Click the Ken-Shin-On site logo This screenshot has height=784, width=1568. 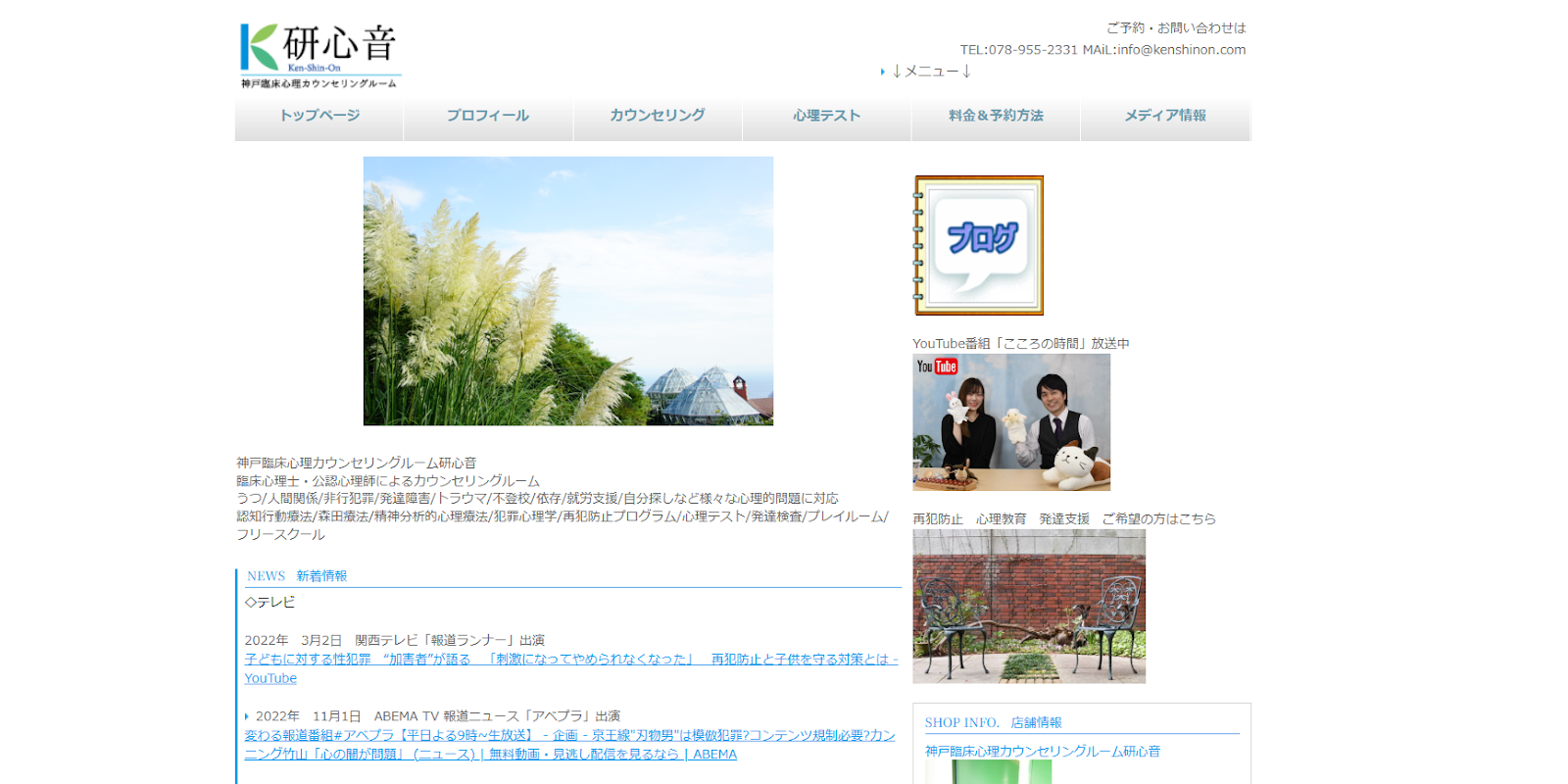point(319,56)
